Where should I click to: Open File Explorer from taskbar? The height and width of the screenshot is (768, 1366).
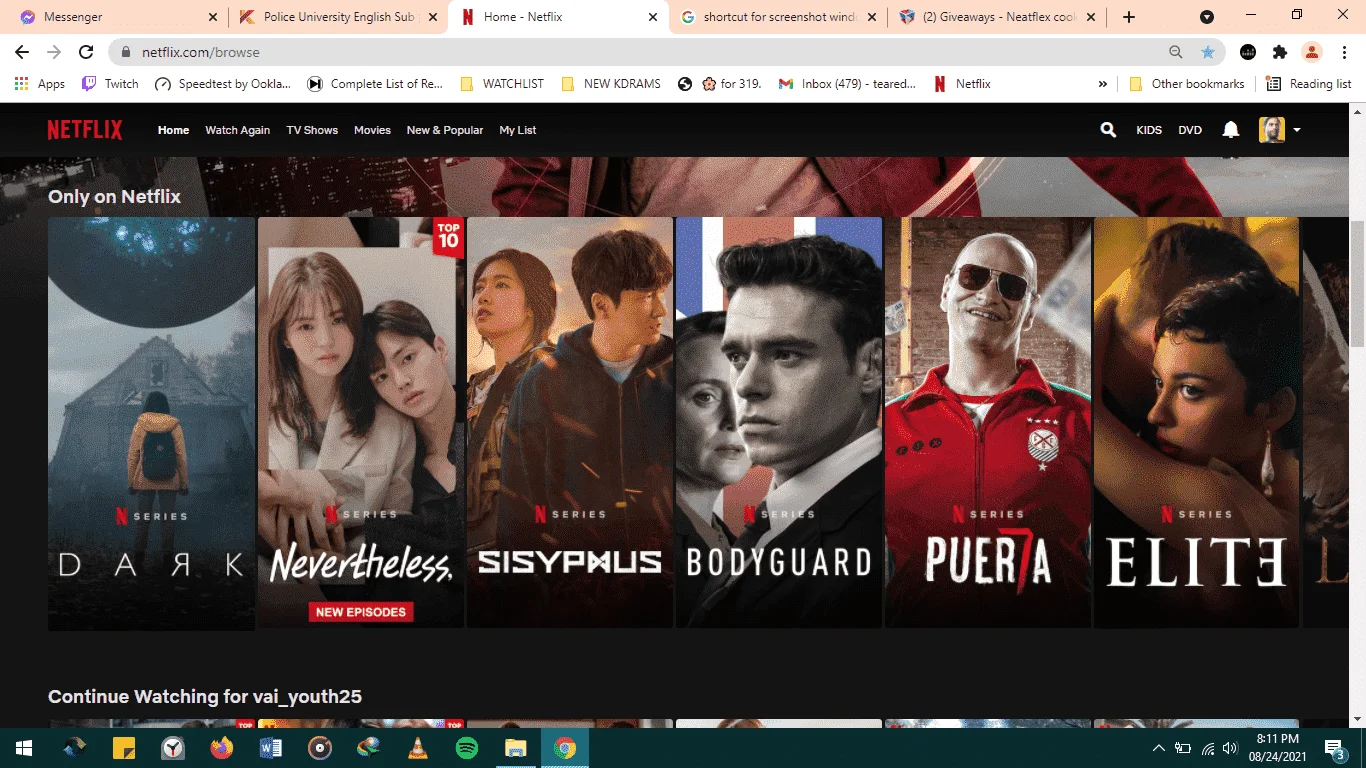click(x=516, y=748)
